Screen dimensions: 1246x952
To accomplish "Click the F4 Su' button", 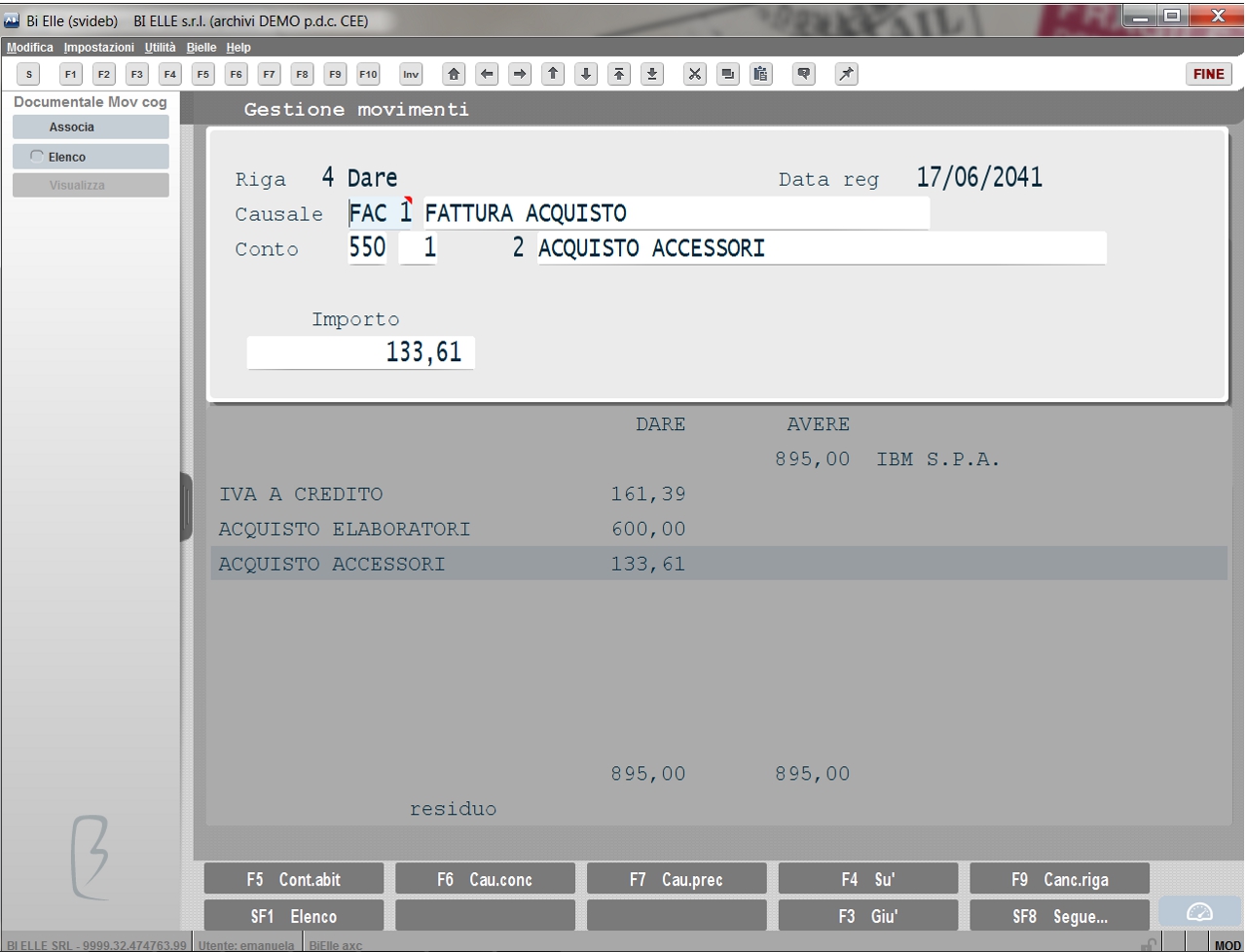I will pos(868,879).
